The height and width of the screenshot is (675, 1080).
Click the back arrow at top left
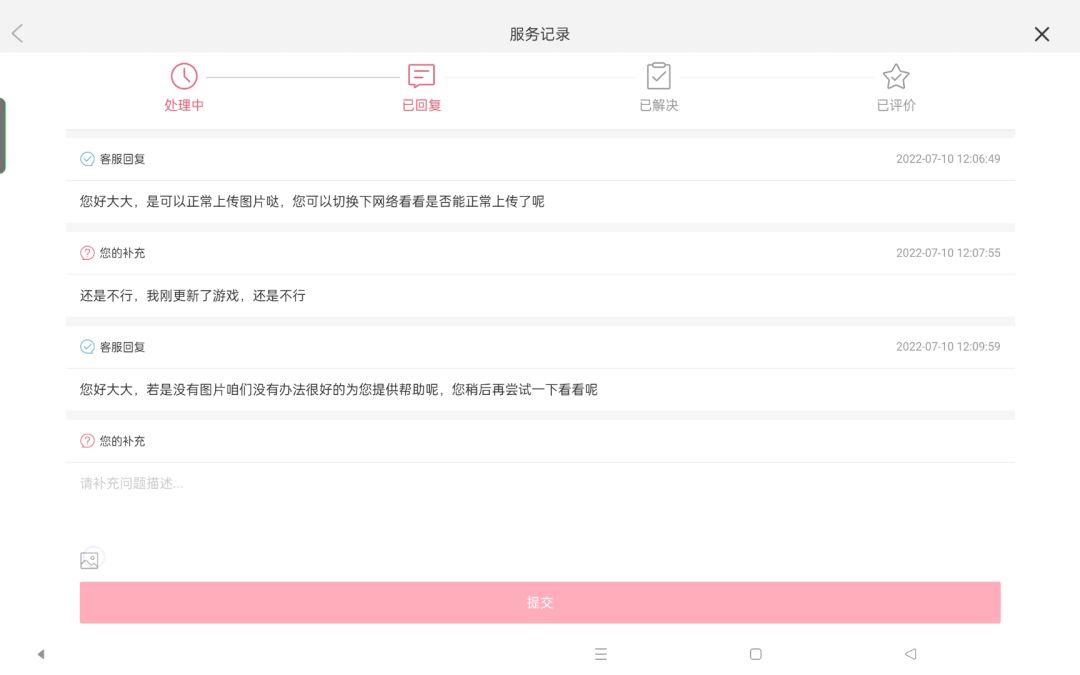pyautogui.click(x=17, y=34)
